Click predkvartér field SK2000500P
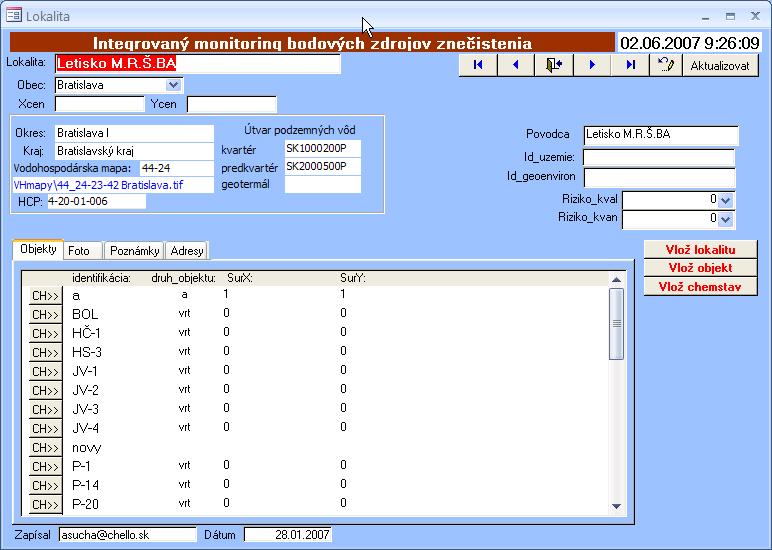 tap(322, 166)
